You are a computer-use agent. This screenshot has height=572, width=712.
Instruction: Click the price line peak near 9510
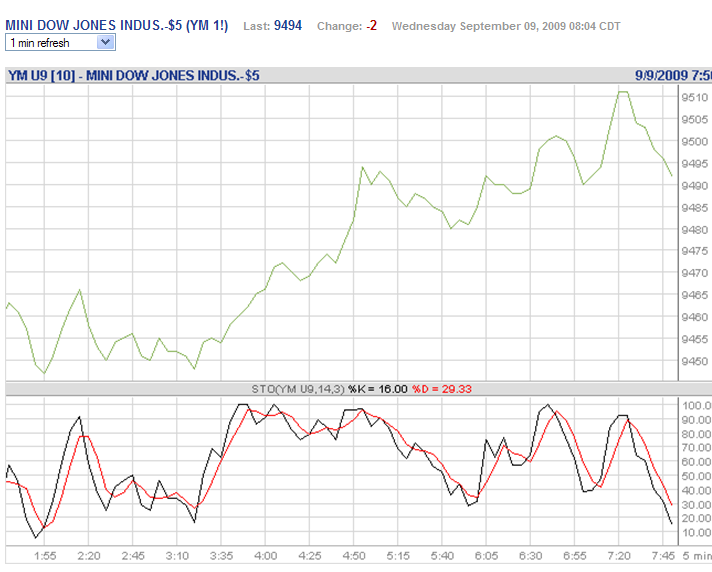(x=623, y=92)
